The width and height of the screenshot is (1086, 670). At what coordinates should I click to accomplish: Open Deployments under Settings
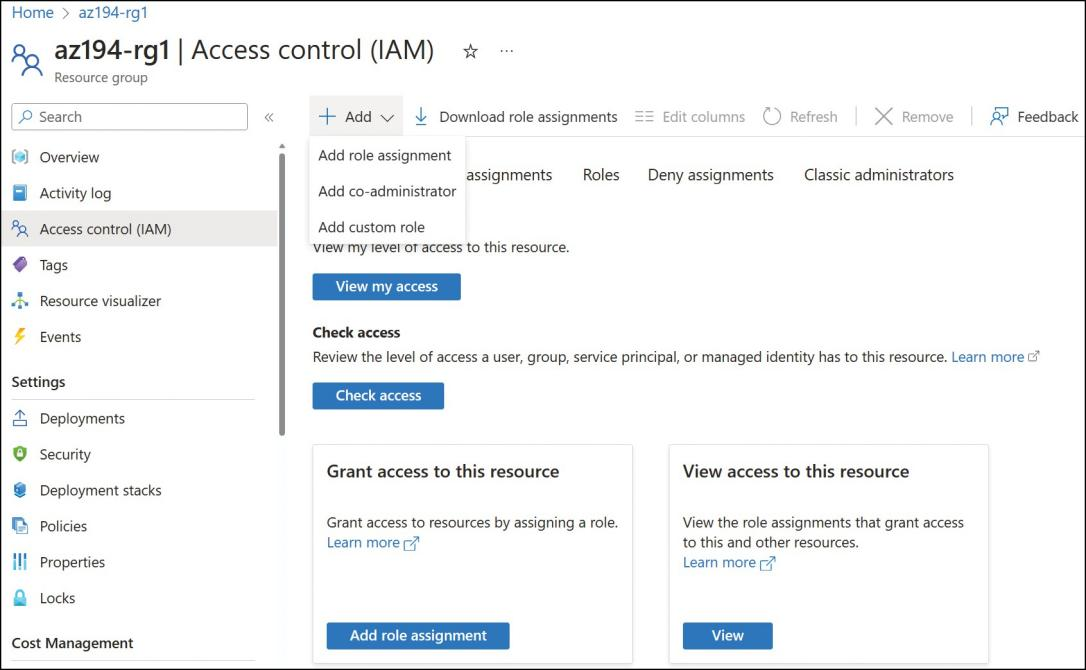tap(82, 418)
